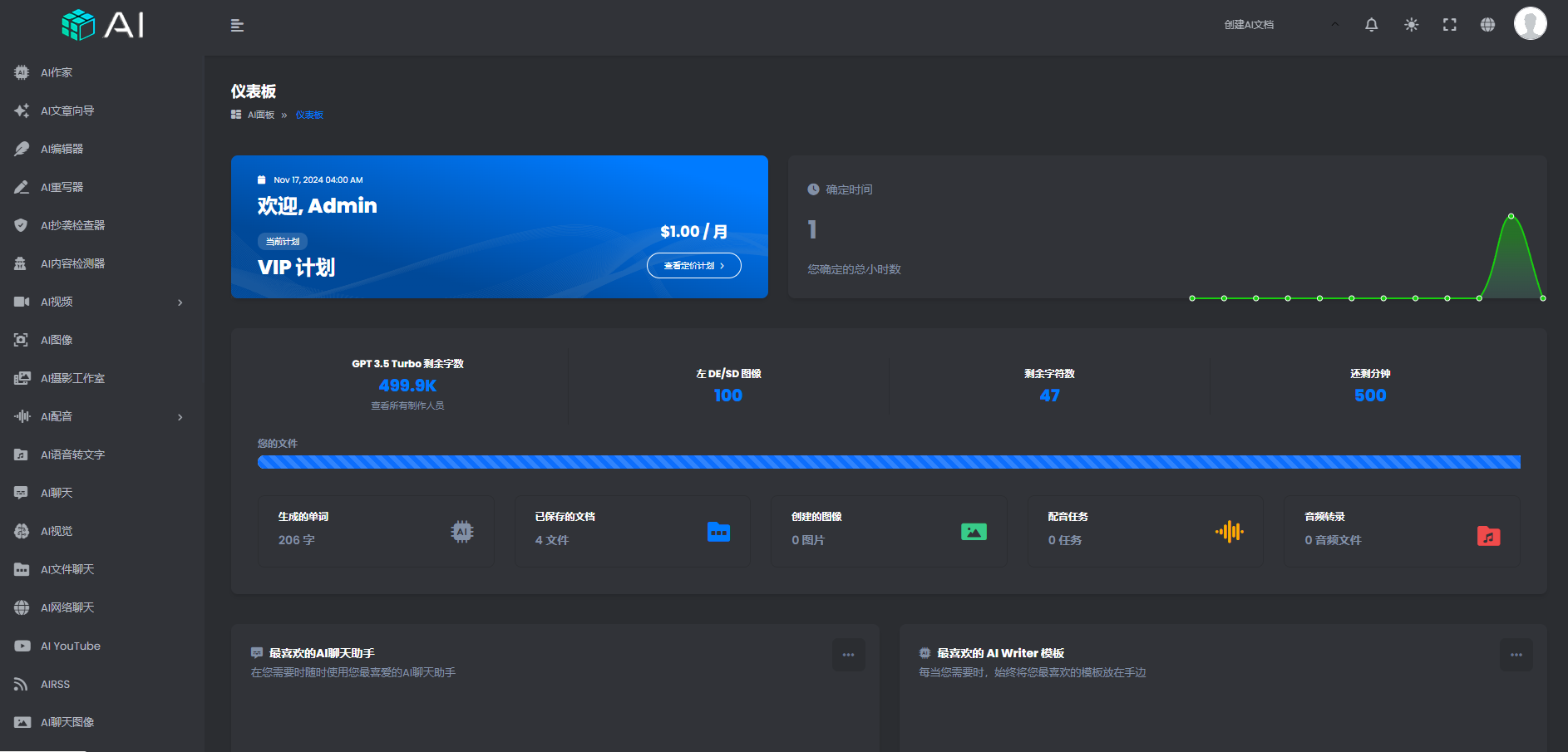Select AI YouTube from the sidebar

coord(71,646)
